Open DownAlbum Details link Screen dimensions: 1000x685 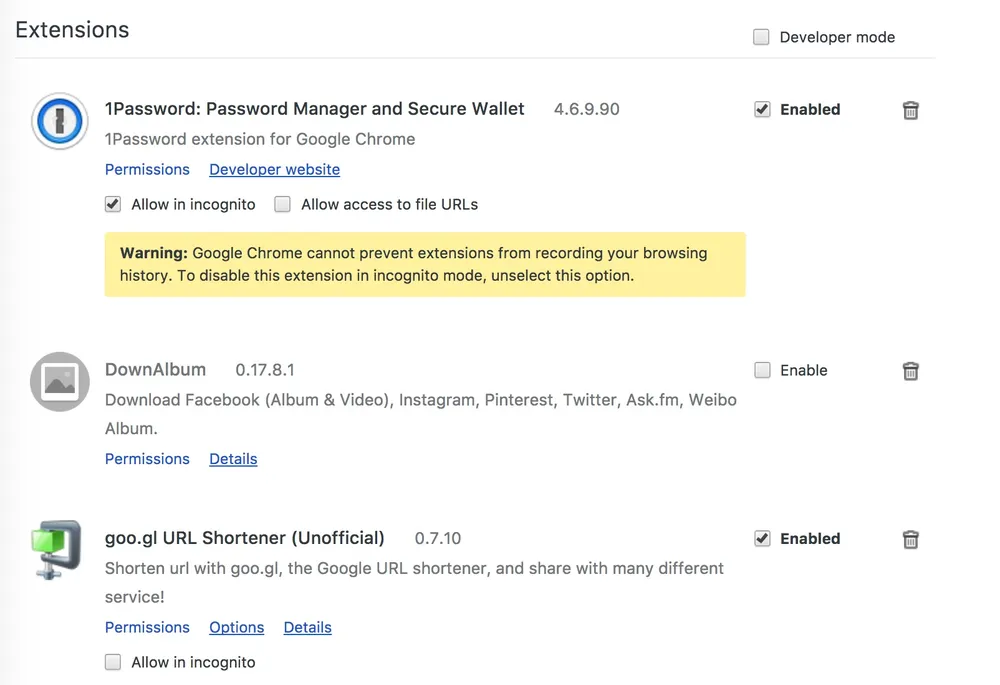(x=233, y=458)
